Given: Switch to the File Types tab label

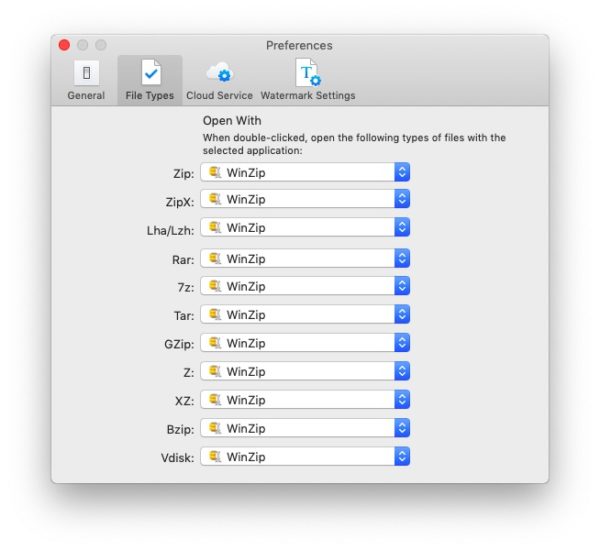Looking at the screenshot, I should coord(150,96).
